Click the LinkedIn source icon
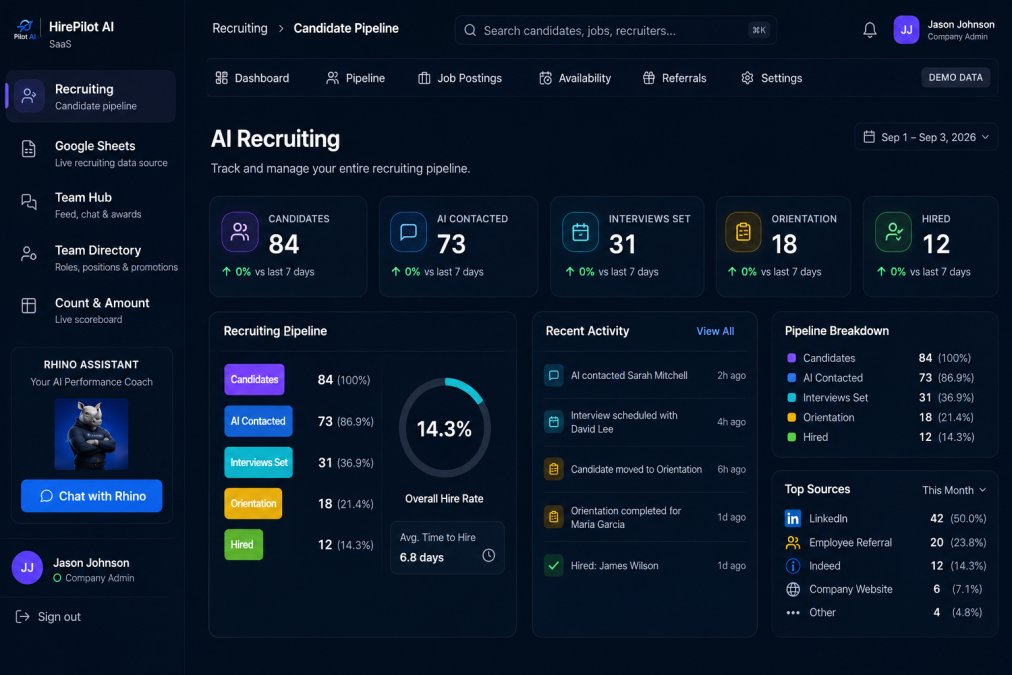 (793, 518)
